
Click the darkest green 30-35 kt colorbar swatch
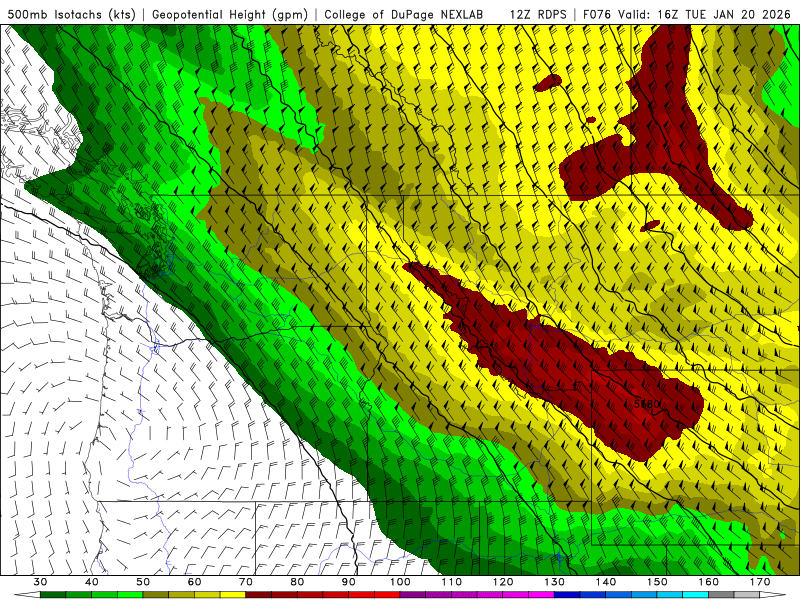53,595
